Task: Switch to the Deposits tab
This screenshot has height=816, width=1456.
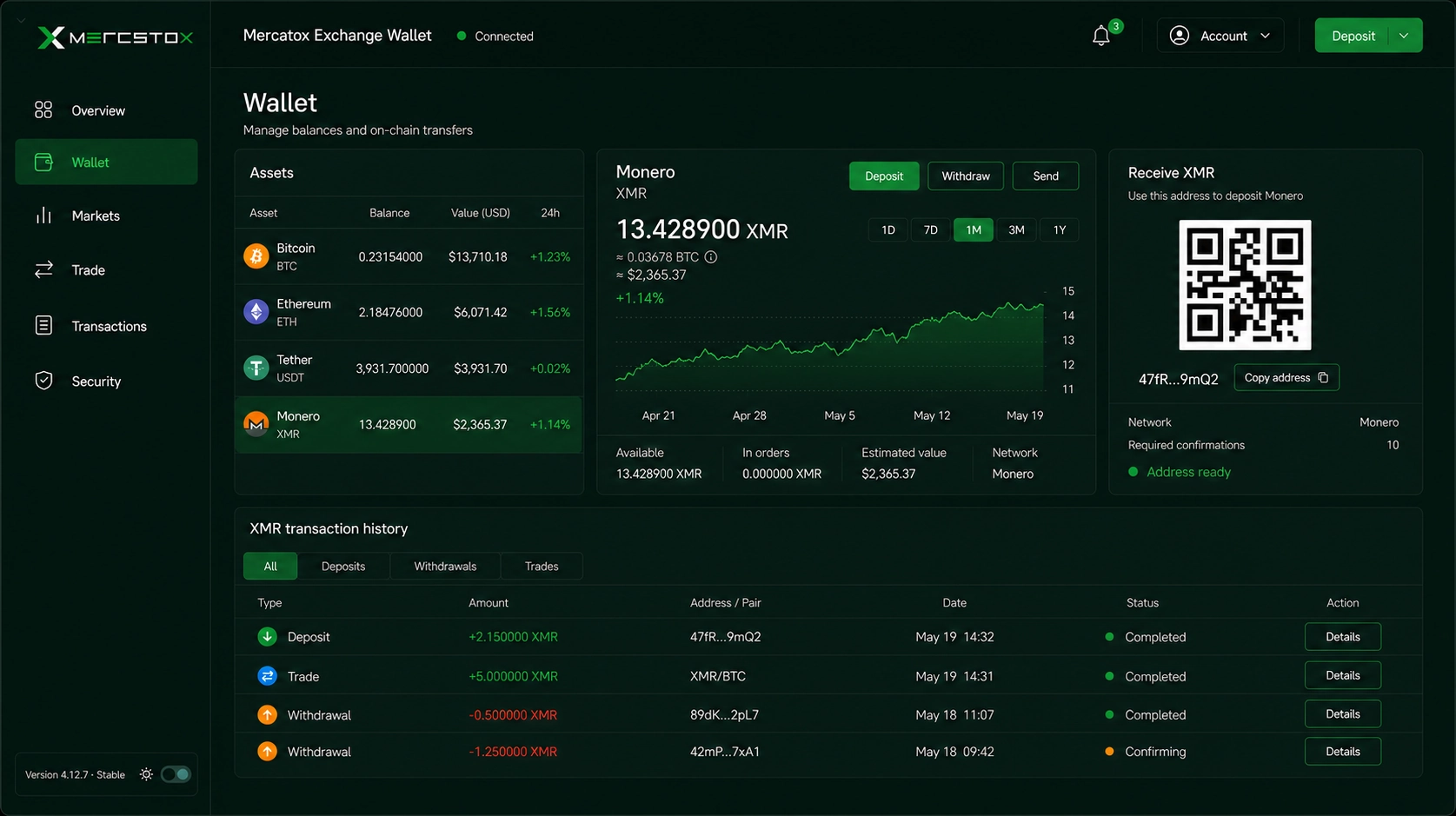Action: coord(343,566)
